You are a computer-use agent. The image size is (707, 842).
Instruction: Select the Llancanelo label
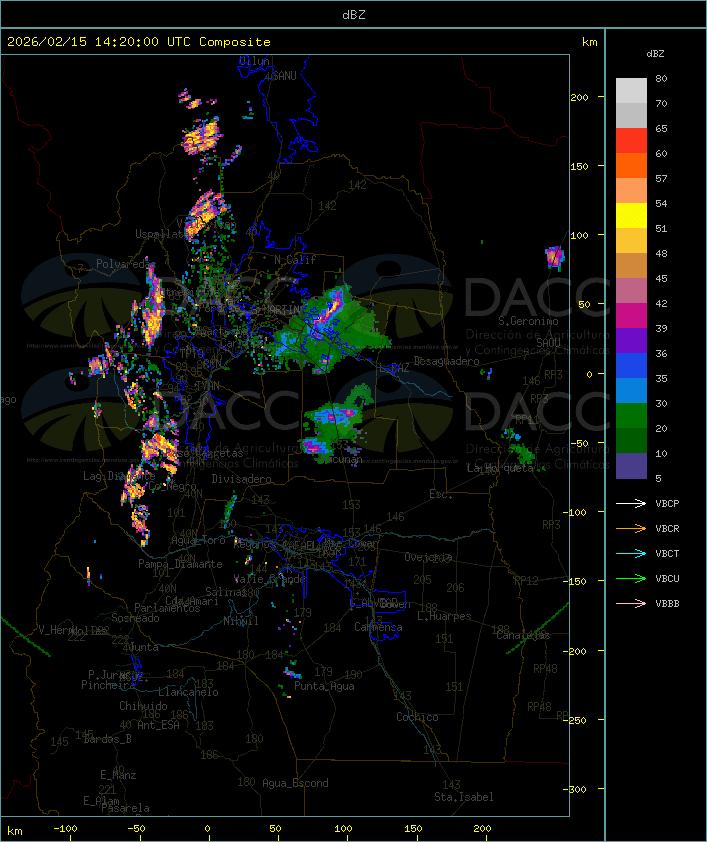(188, 692)
